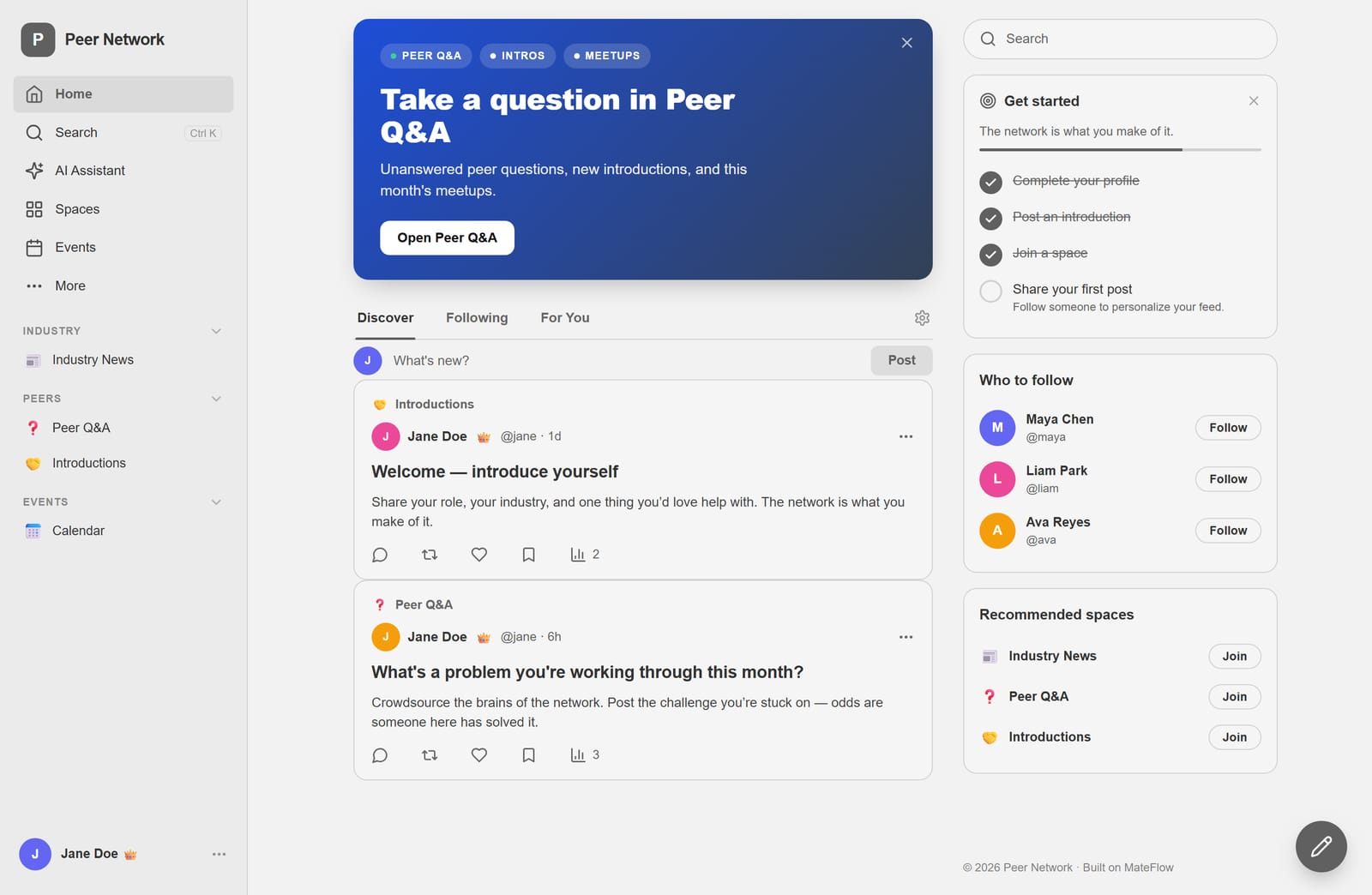Toggle the Complete your profile checkmark
Viewport: 1372px width, 895px height.
pyautogui.click(x=990, y=183)
